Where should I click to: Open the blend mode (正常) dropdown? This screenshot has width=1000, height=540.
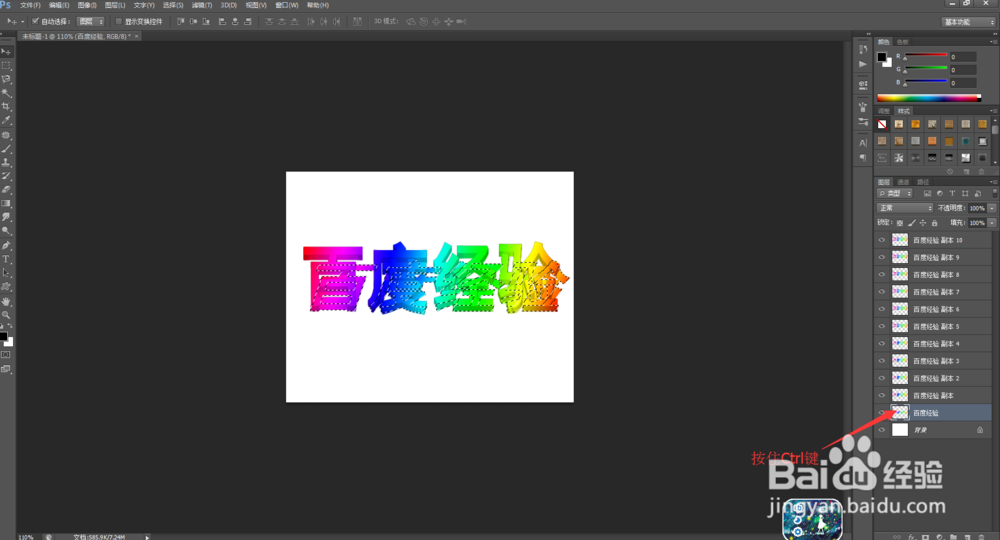coord(905,208)
